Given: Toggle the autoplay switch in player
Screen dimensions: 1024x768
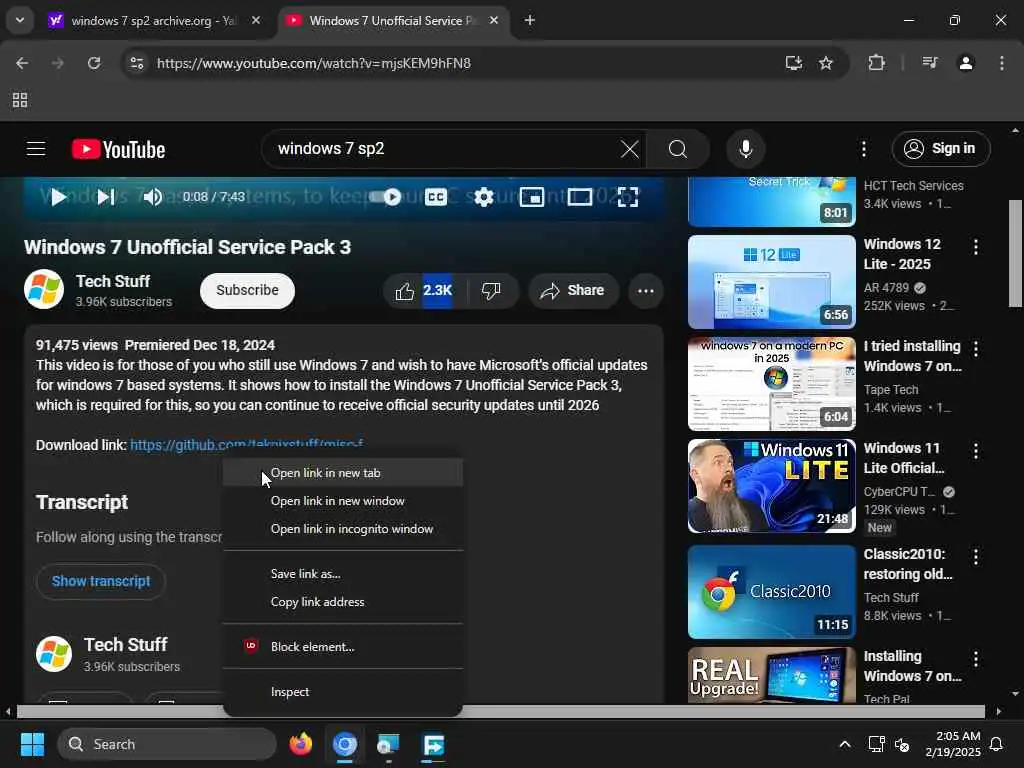Looking at the screenshot, I should 385,197.
